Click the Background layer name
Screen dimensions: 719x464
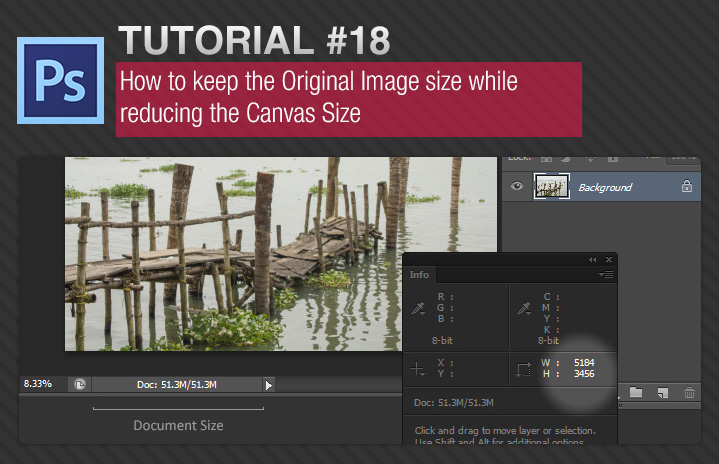[x=605, y=187]
